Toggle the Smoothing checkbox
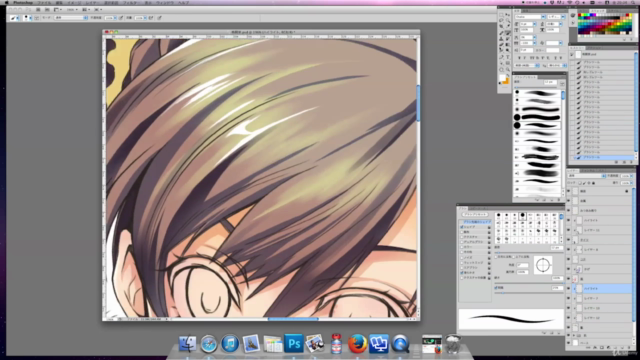Image resolution: width=640 pixels, height=360 pixels. pyautogui.click(x=462, y=273)
